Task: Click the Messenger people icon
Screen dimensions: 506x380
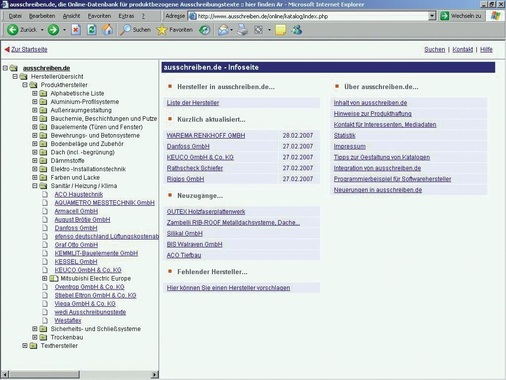Action: point(297,30)
